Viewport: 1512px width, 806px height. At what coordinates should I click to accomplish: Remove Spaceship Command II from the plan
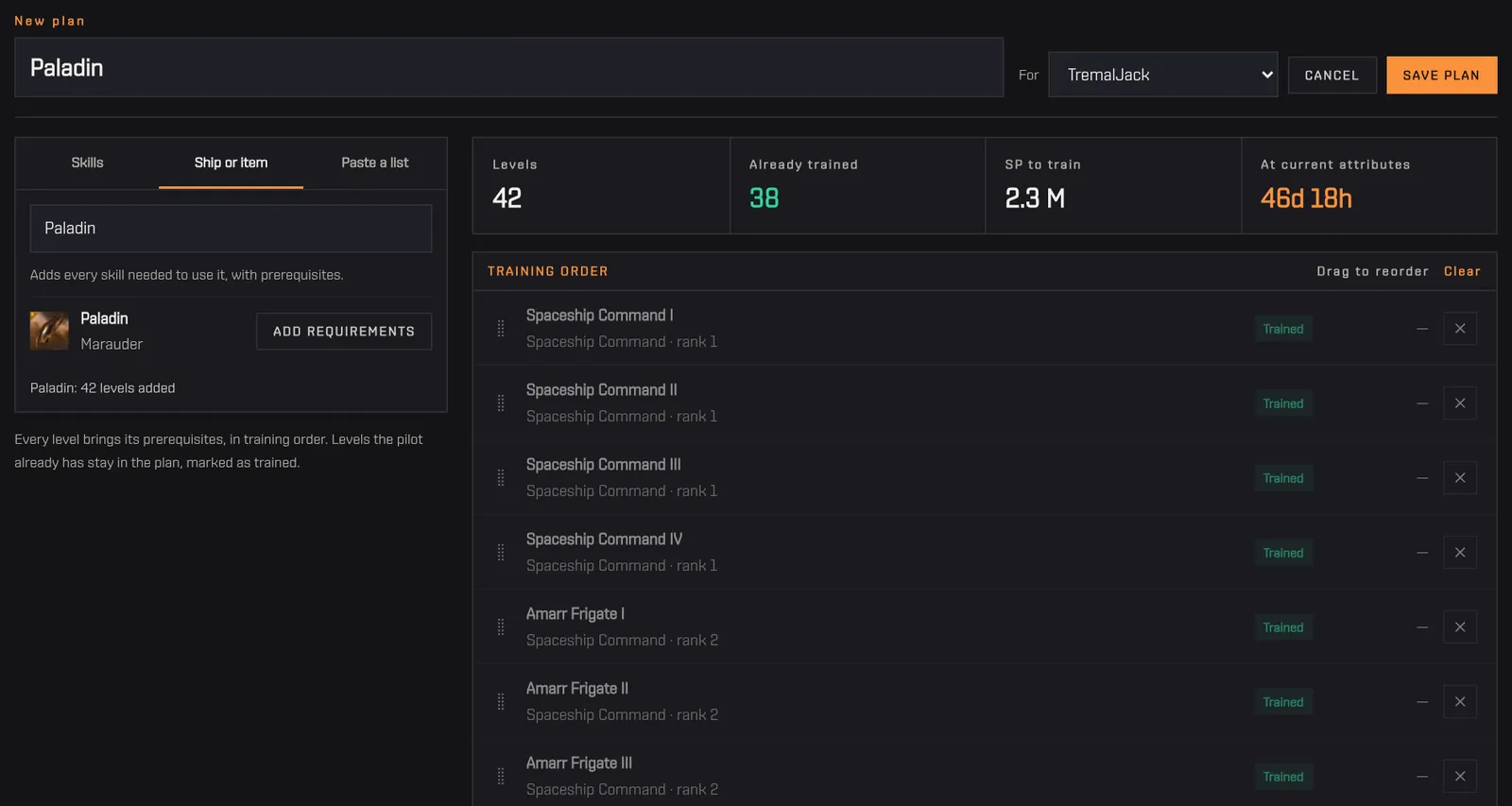coord(1460,403)
